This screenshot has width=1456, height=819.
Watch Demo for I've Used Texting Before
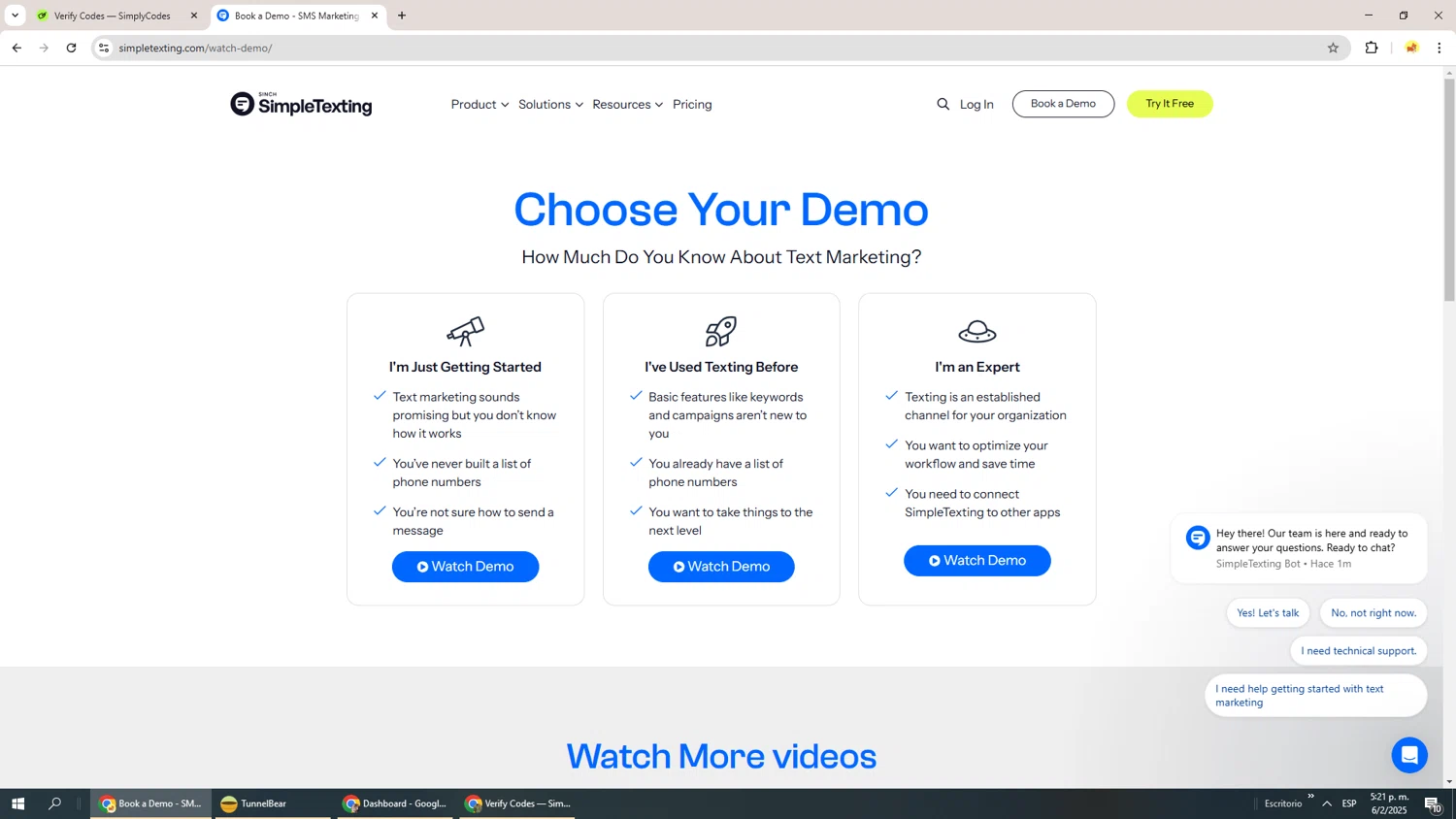[721, 567]
